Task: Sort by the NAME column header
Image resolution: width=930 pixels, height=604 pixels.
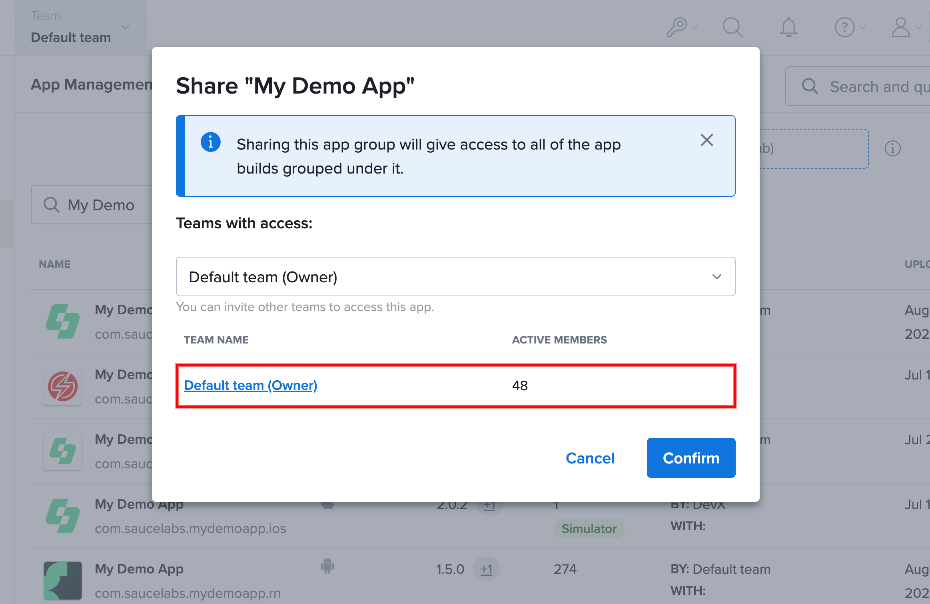Action: point(55,265)
